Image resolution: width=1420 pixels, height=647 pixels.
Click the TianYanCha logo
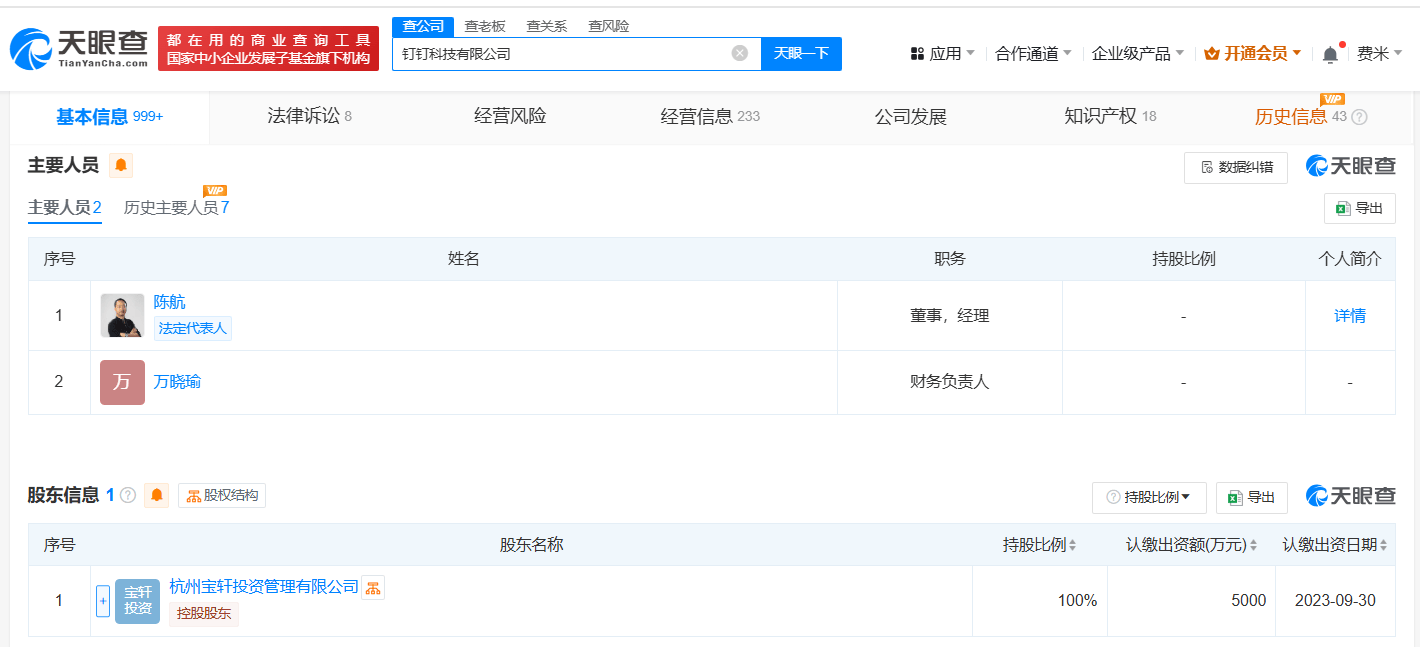(78, 48)
